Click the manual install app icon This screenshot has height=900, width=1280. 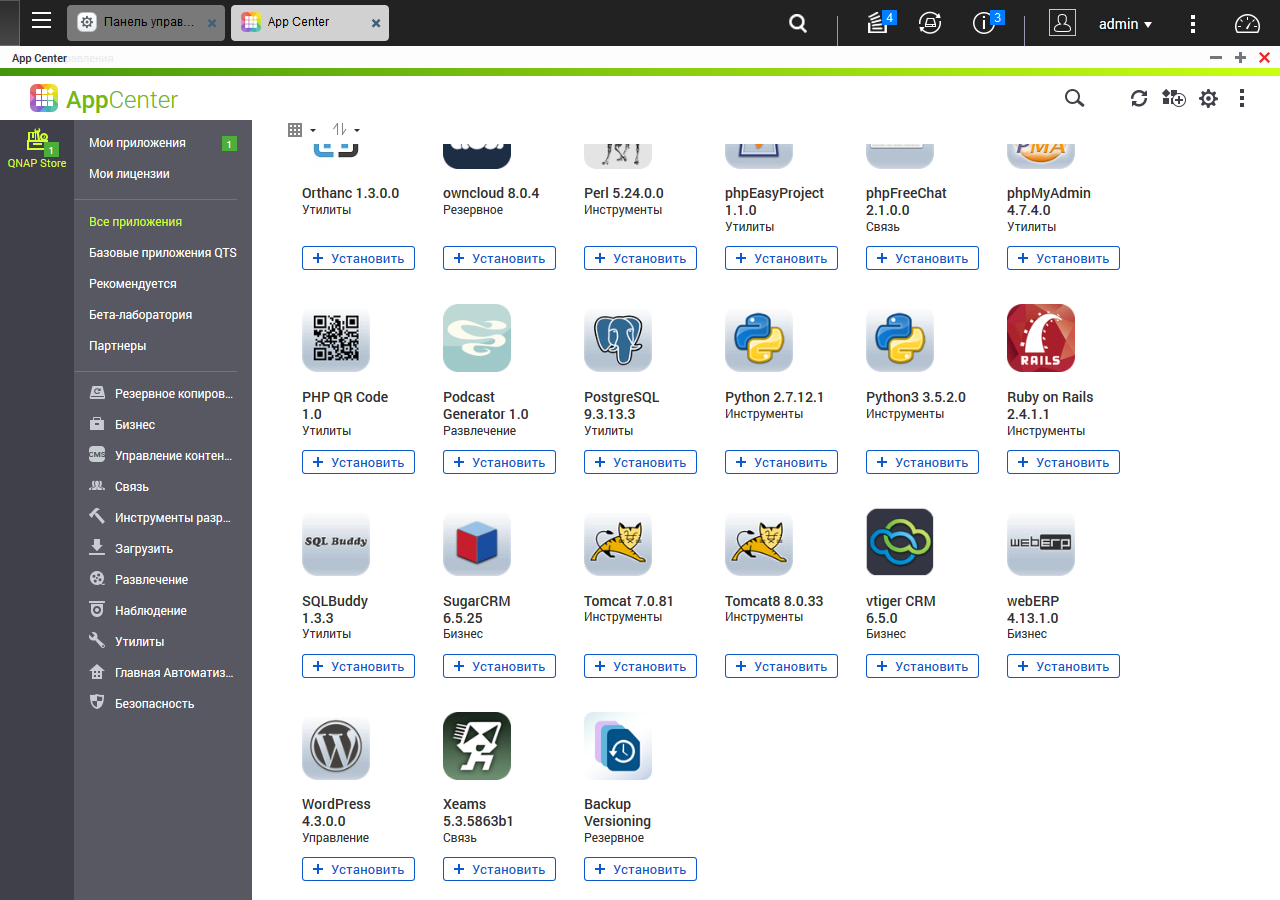tap(1173, 98)
